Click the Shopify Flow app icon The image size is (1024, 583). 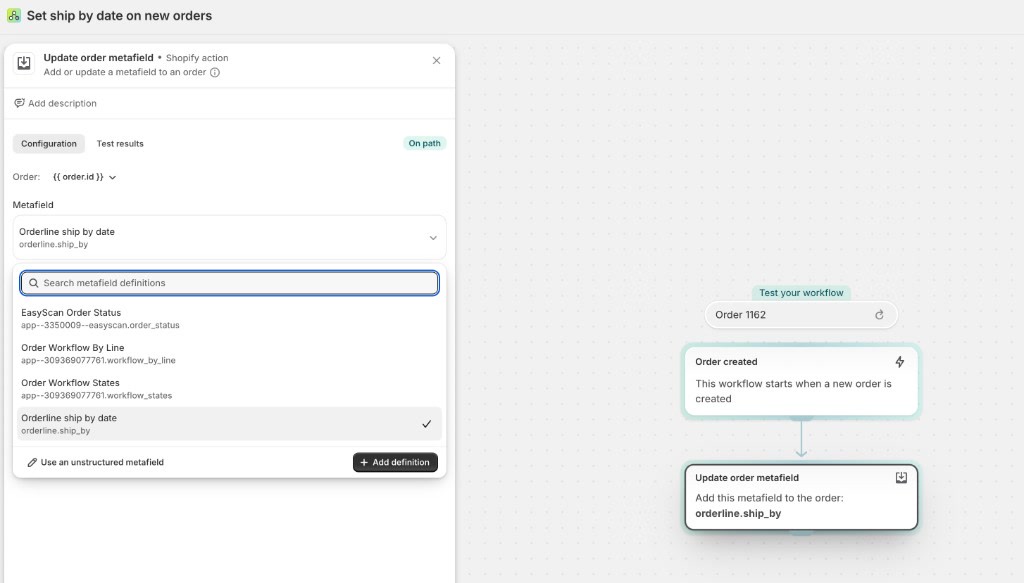tap(13, 16)
